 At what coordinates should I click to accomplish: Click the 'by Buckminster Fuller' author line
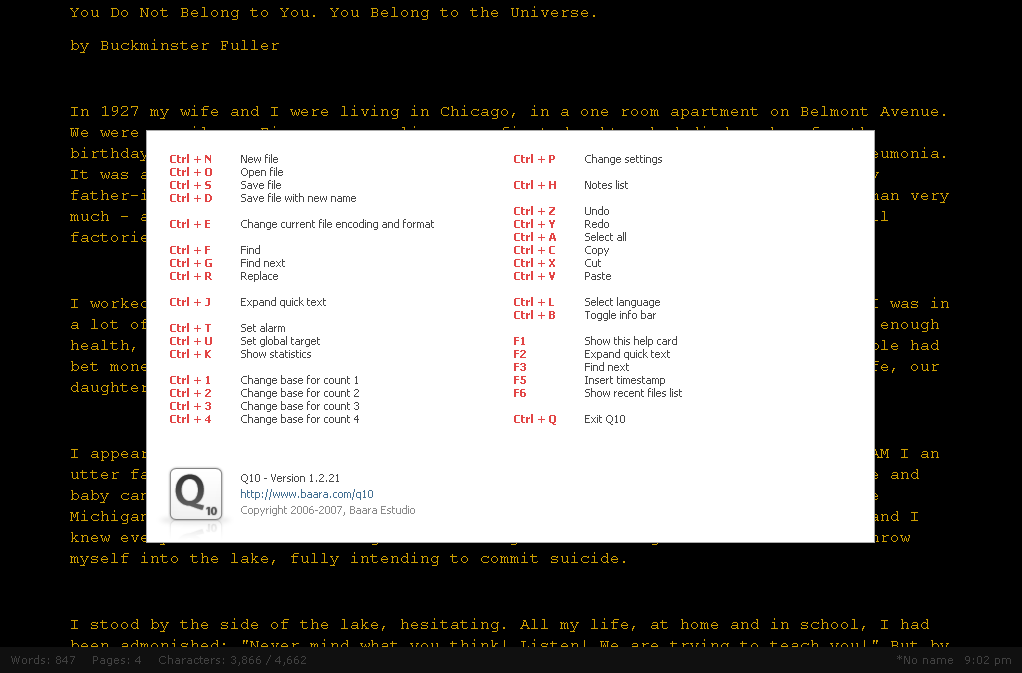pos(175,46)
